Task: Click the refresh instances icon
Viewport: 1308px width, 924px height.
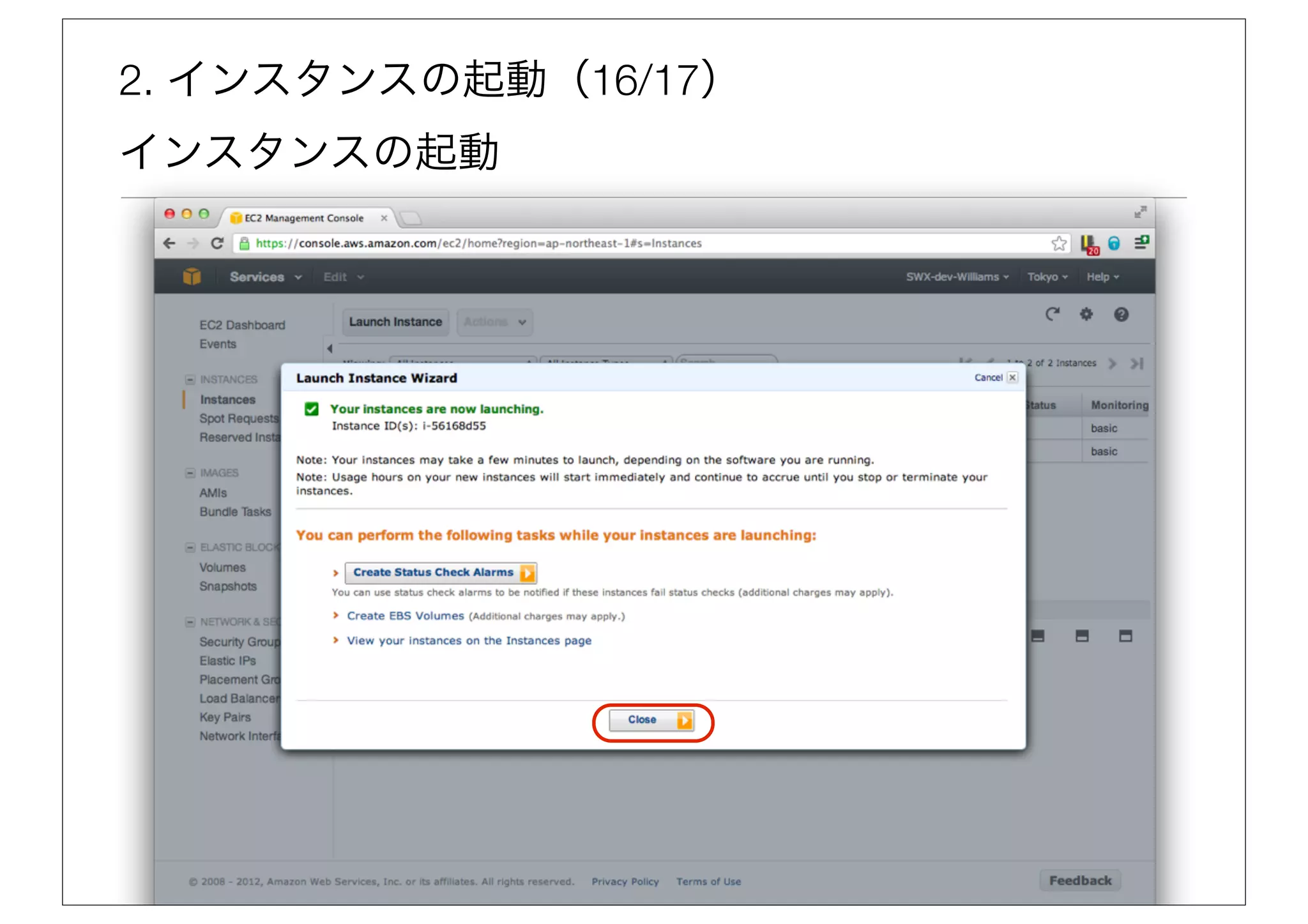Action: [x=1052, y=314]
